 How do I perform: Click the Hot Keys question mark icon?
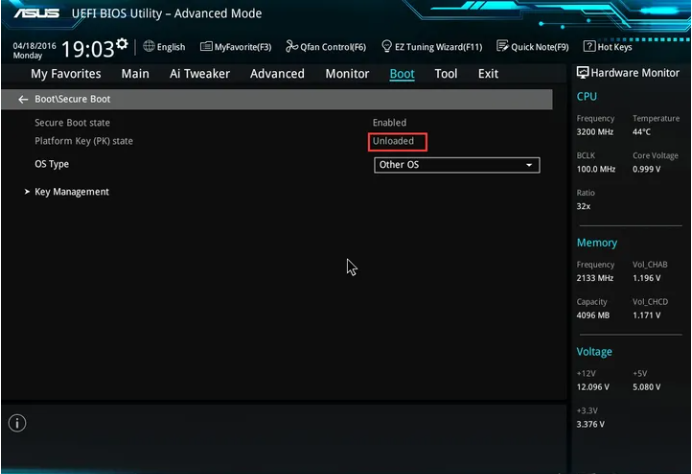click(589, 46)
